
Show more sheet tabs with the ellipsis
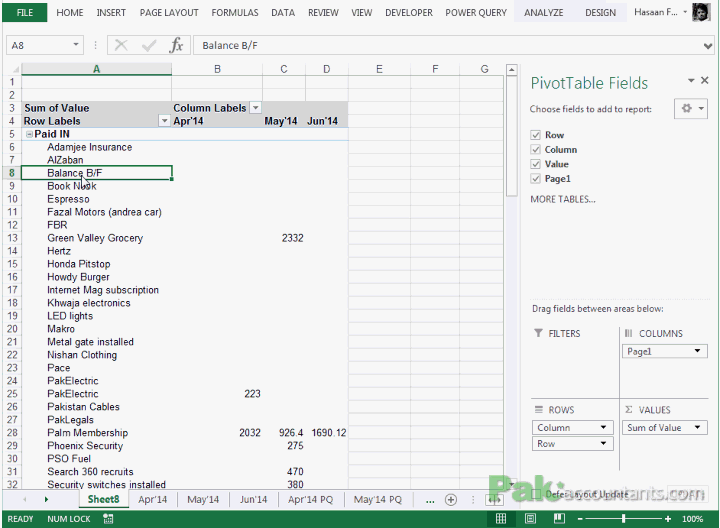click(430, 500)
